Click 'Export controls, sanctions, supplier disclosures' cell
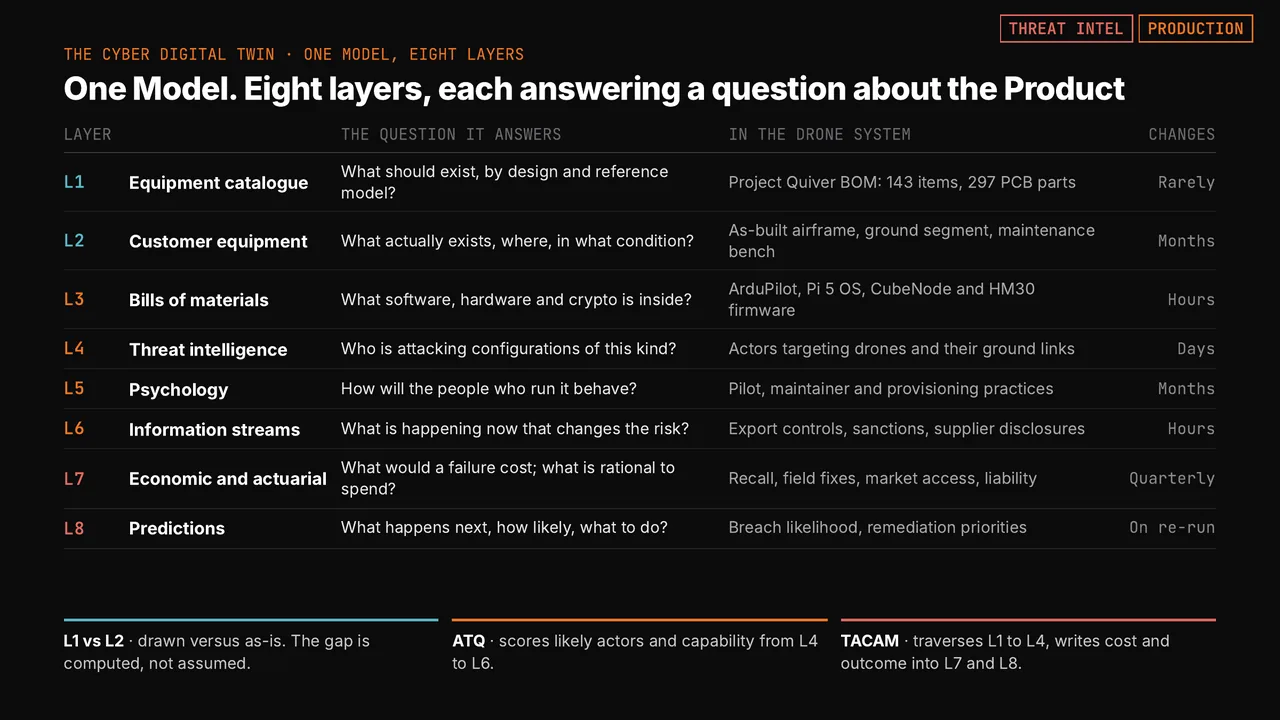This screenshot has height=720, width=1280. point(906,428)
